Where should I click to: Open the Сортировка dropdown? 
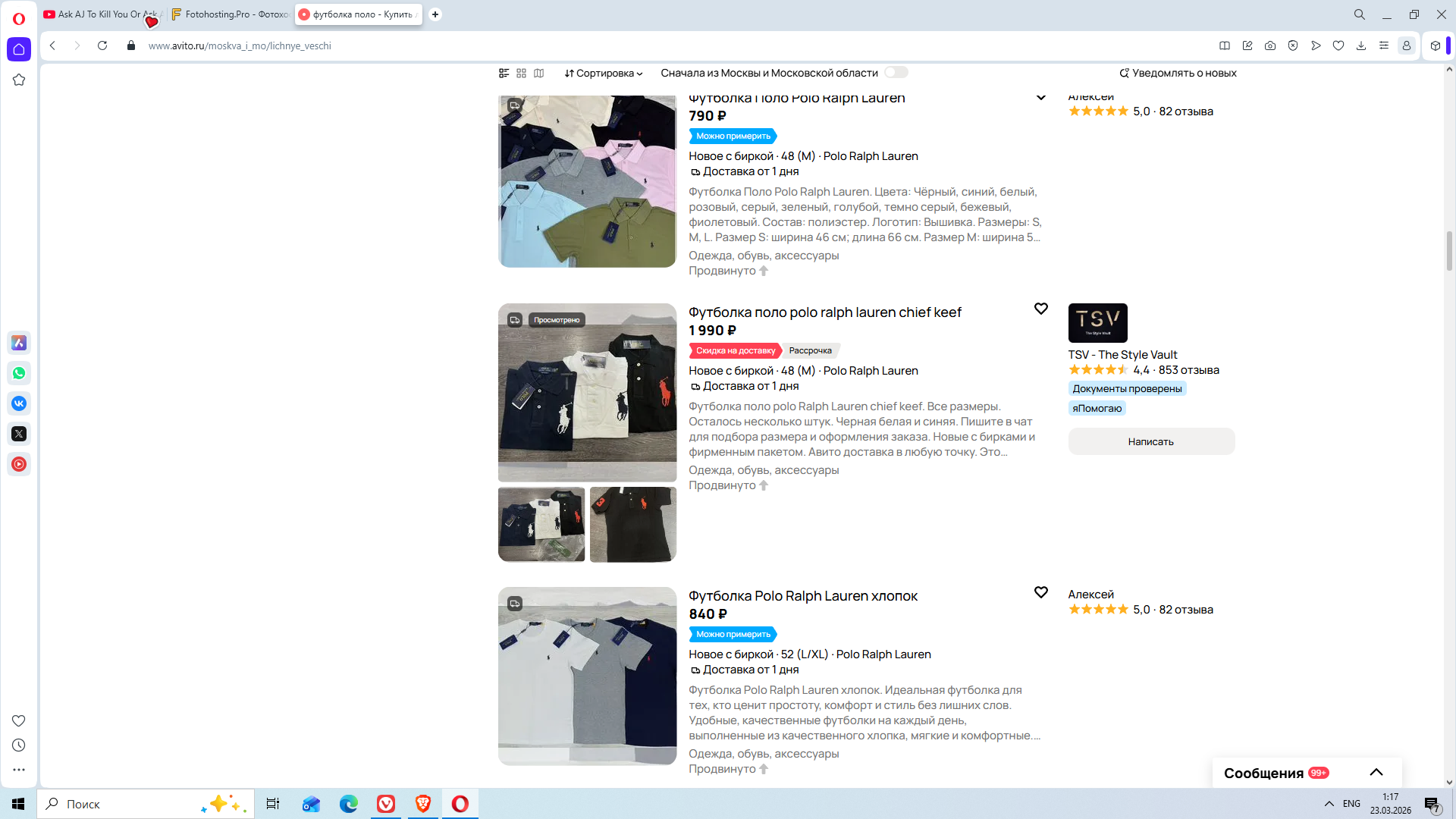604,74
